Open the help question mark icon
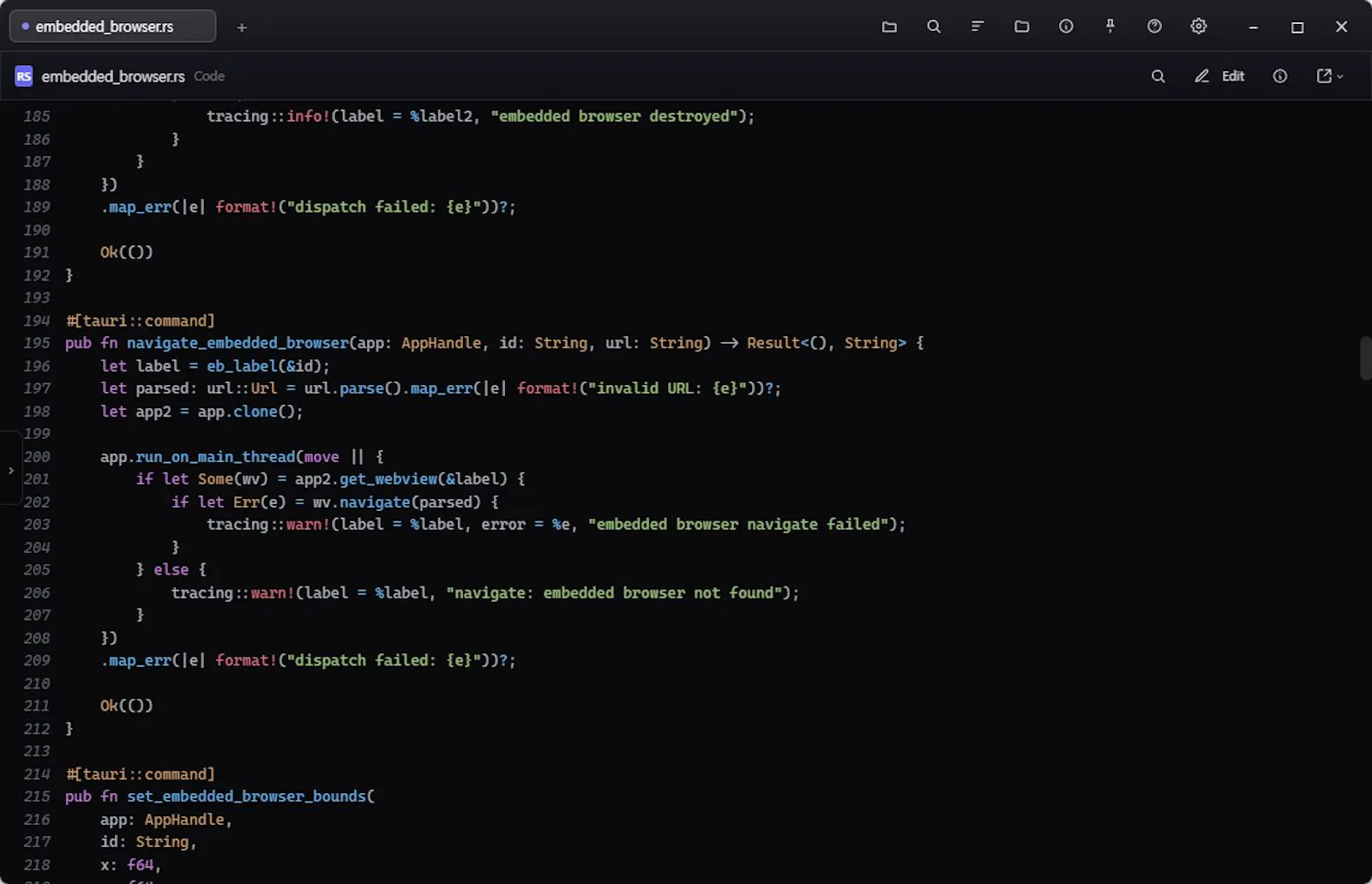The image size is (1372, 884). click(x=1154, y=27)
